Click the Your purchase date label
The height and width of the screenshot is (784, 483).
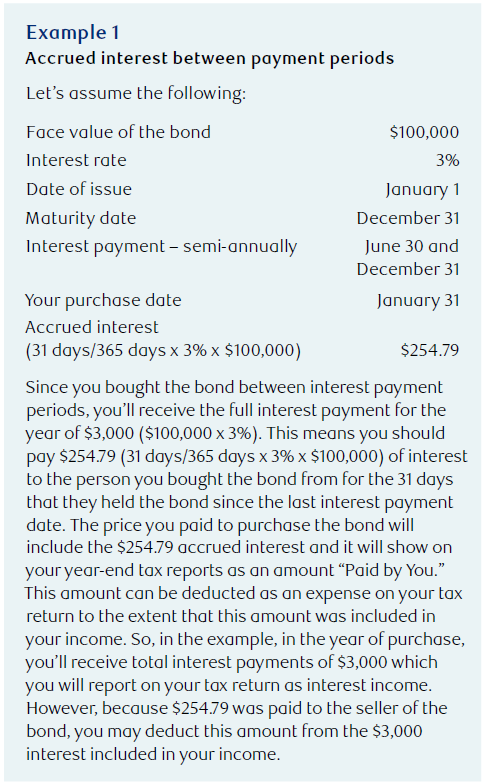coord(103,300)
